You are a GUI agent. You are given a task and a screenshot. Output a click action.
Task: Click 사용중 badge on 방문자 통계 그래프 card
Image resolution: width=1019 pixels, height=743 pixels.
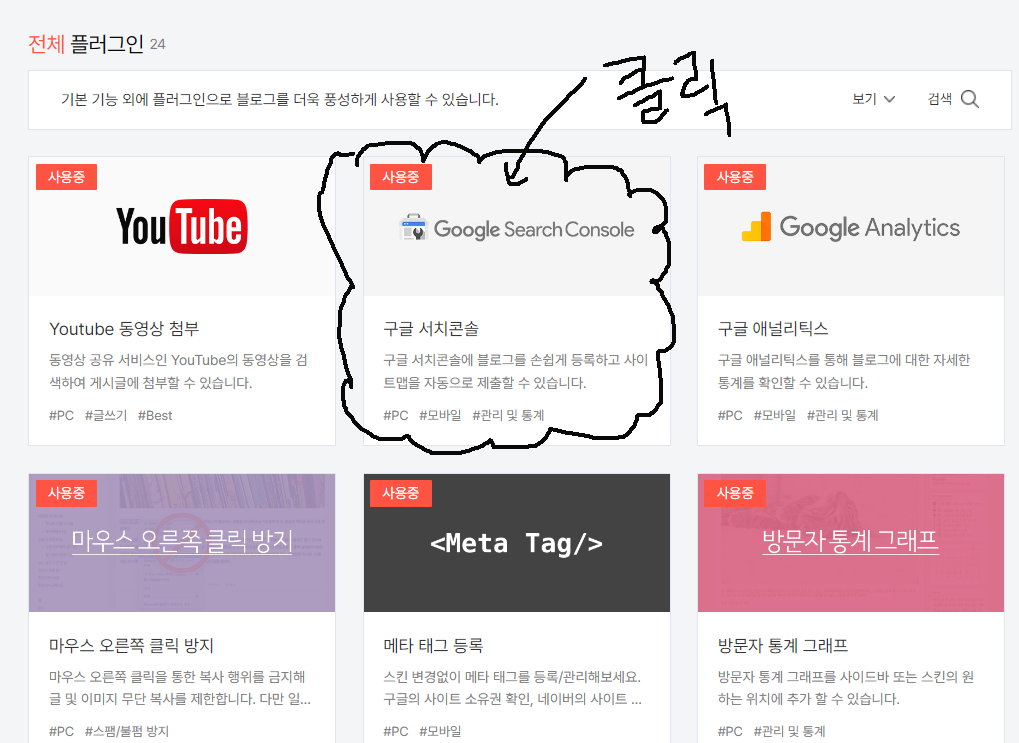(x=735, y=493)
